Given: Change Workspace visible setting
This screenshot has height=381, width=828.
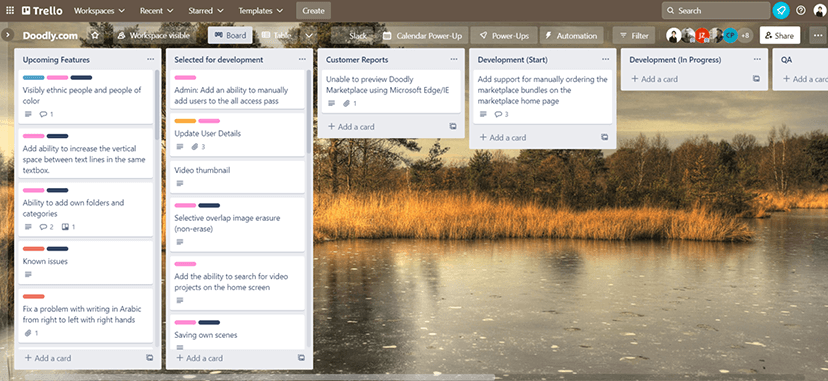Looking at the screenshot, I should (x=154, y=36).
